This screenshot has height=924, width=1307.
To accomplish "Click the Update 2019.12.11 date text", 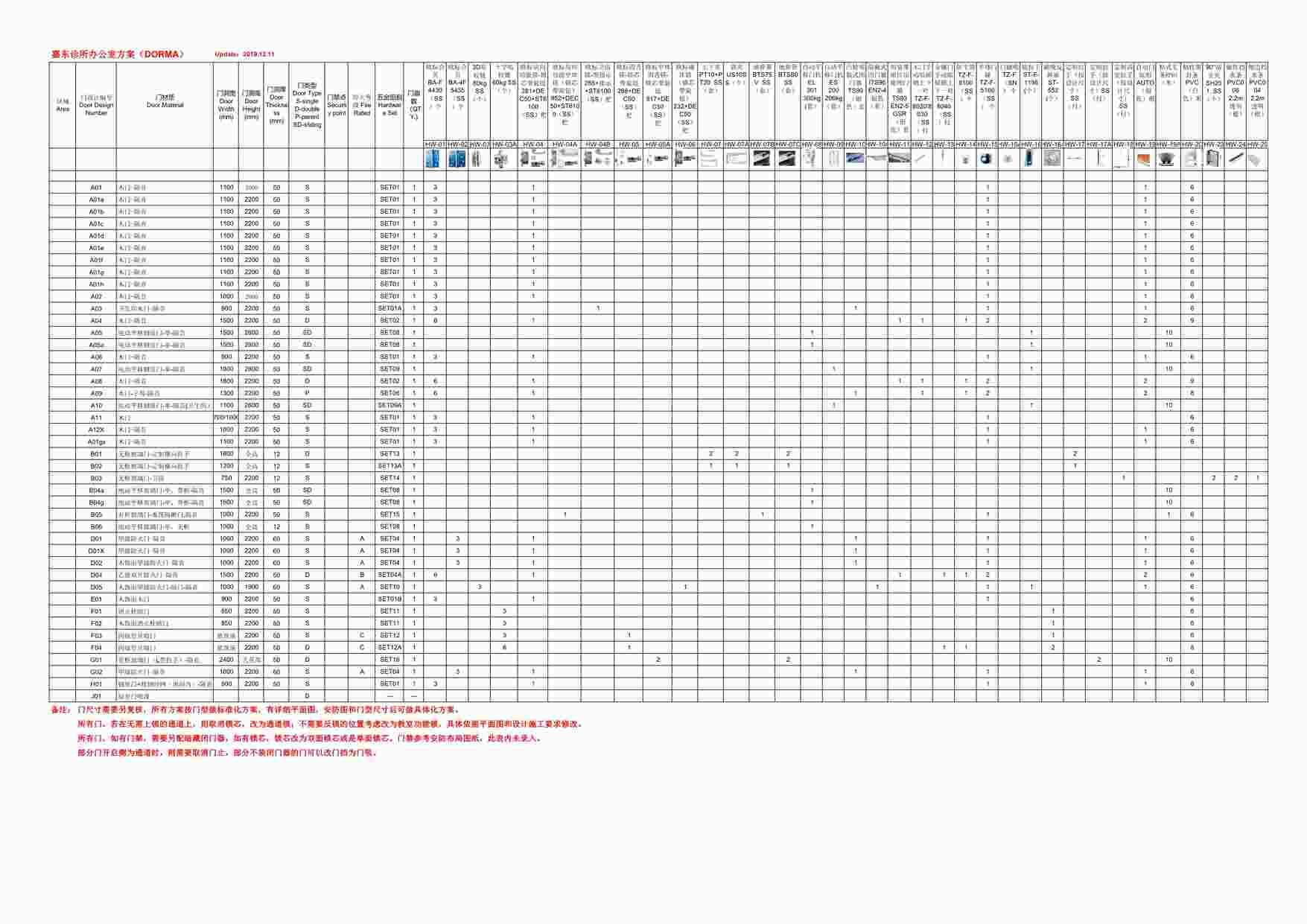I will point(244,54).
